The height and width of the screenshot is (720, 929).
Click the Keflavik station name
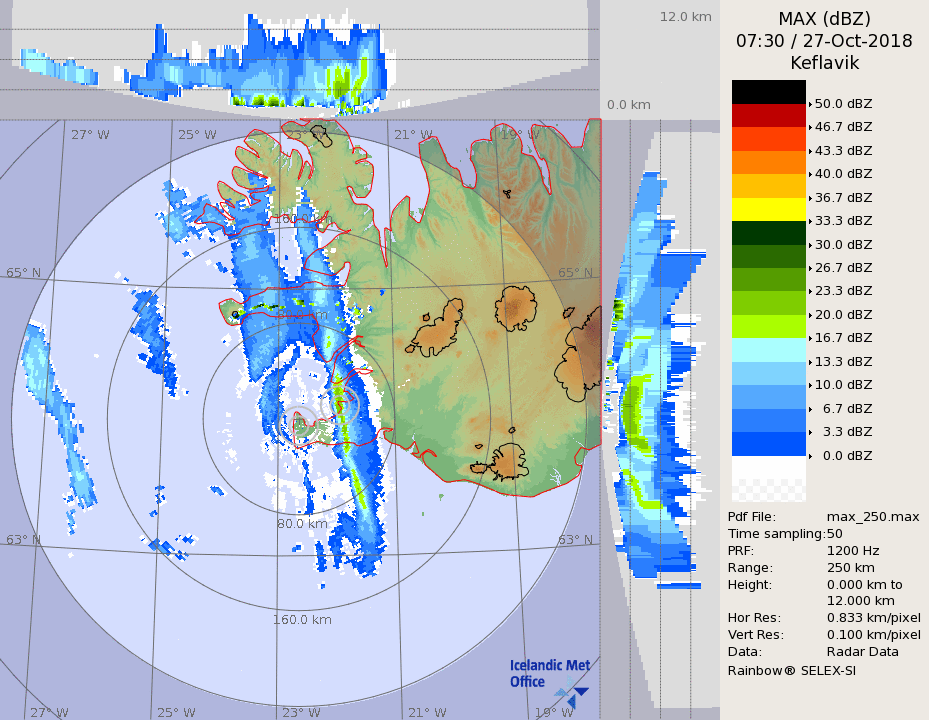pyautogui.click(x=824, y=63)
